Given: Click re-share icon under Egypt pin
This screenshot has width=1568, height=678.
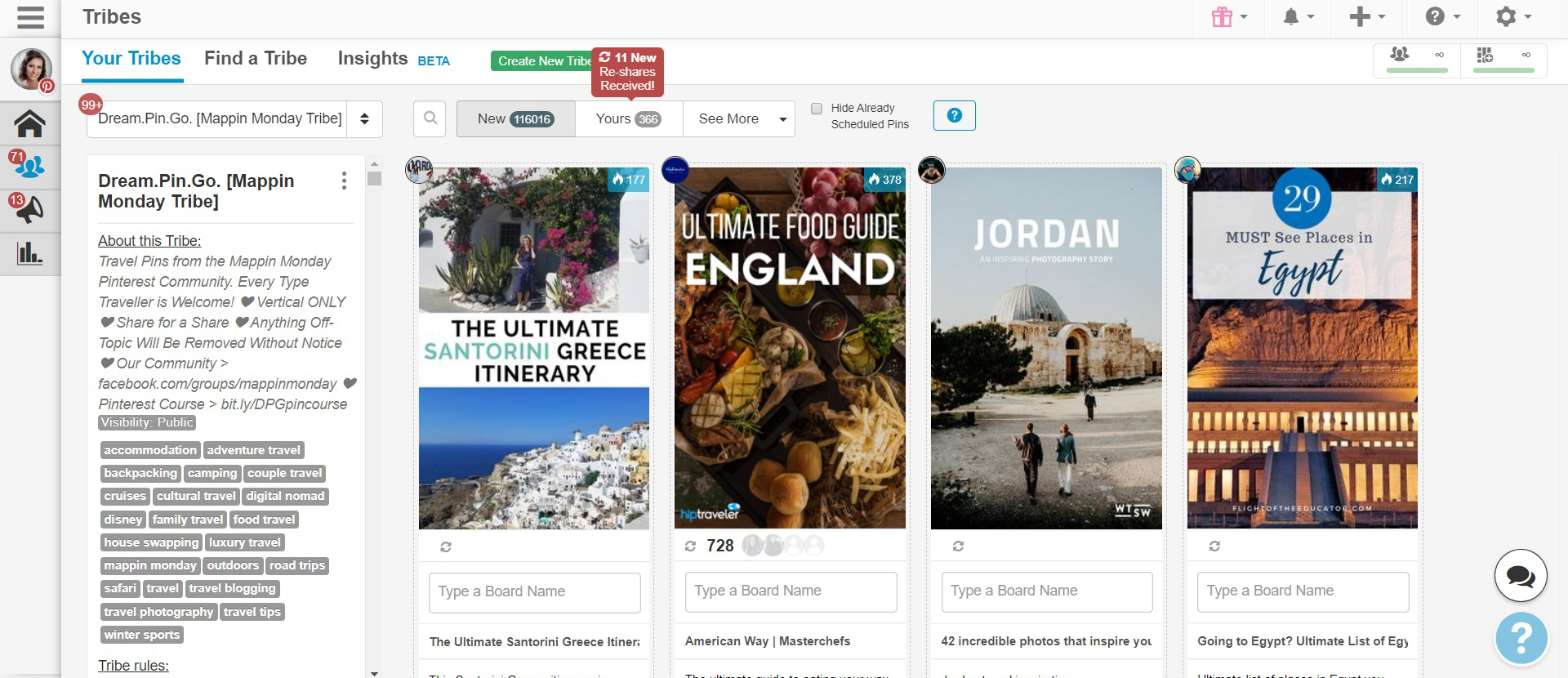Looking at the screenshot, I should click(1214, 546).
